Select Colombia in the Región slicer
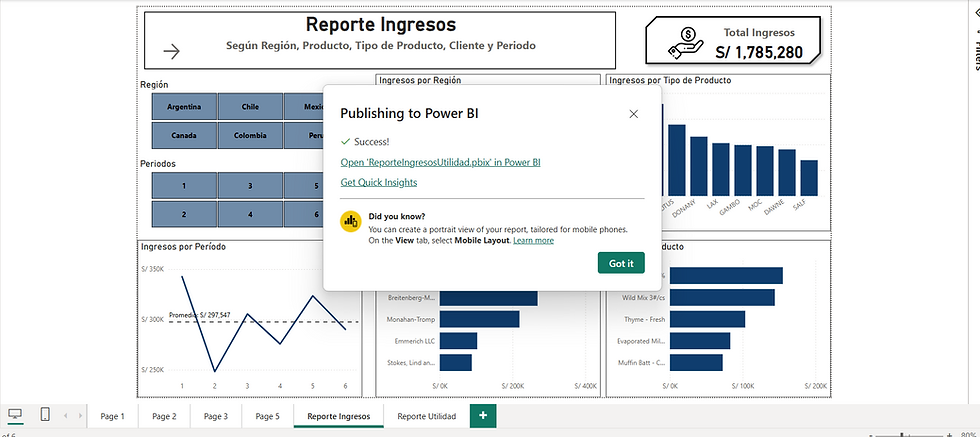980x437 pixels. click(250, 135)
